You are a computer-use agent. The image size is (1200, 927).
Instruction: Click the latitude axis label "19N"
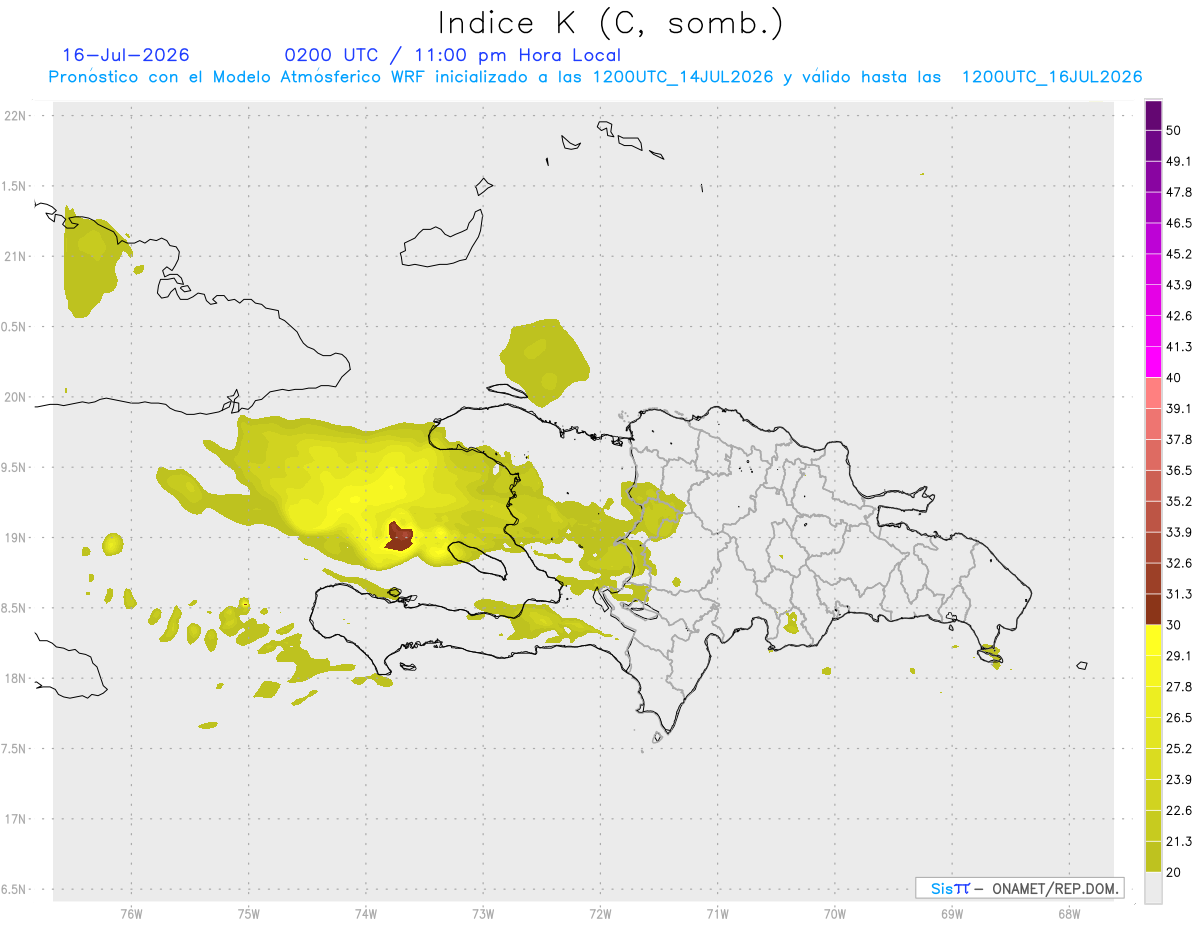pyautogui.click(x=15, y=537)
